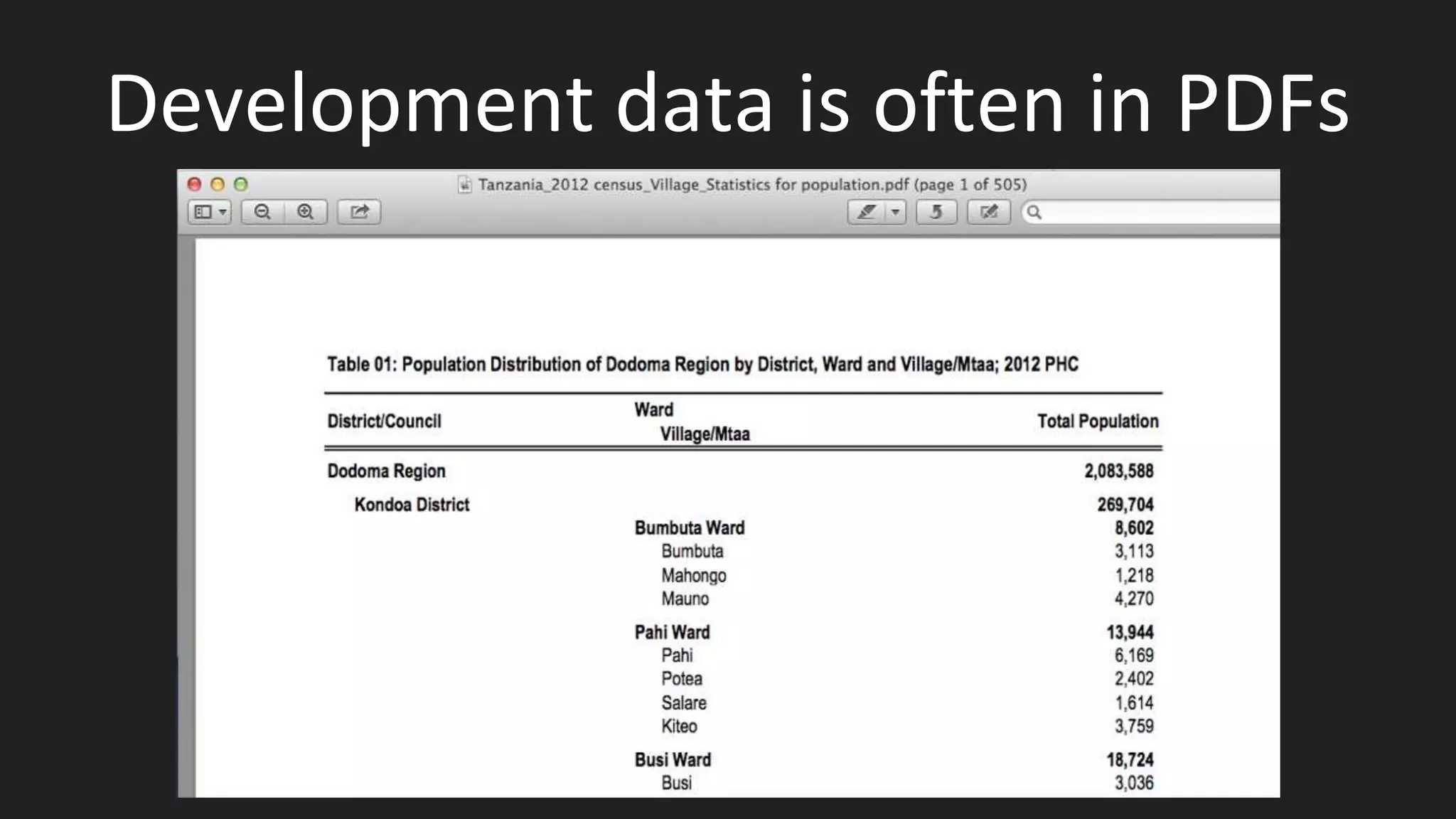1456x819 pixels.
Task: Close the Preview window with red button
Action: (194, 184)
